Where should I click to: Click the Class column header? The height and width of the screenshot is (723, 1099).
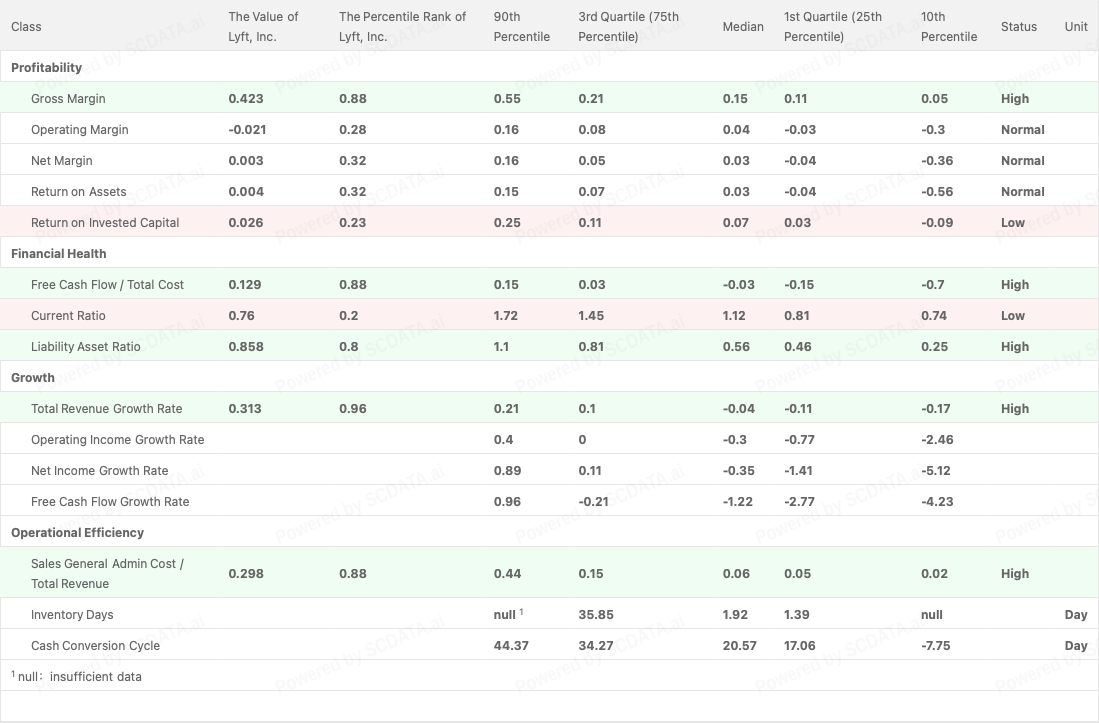coord(26,26)
